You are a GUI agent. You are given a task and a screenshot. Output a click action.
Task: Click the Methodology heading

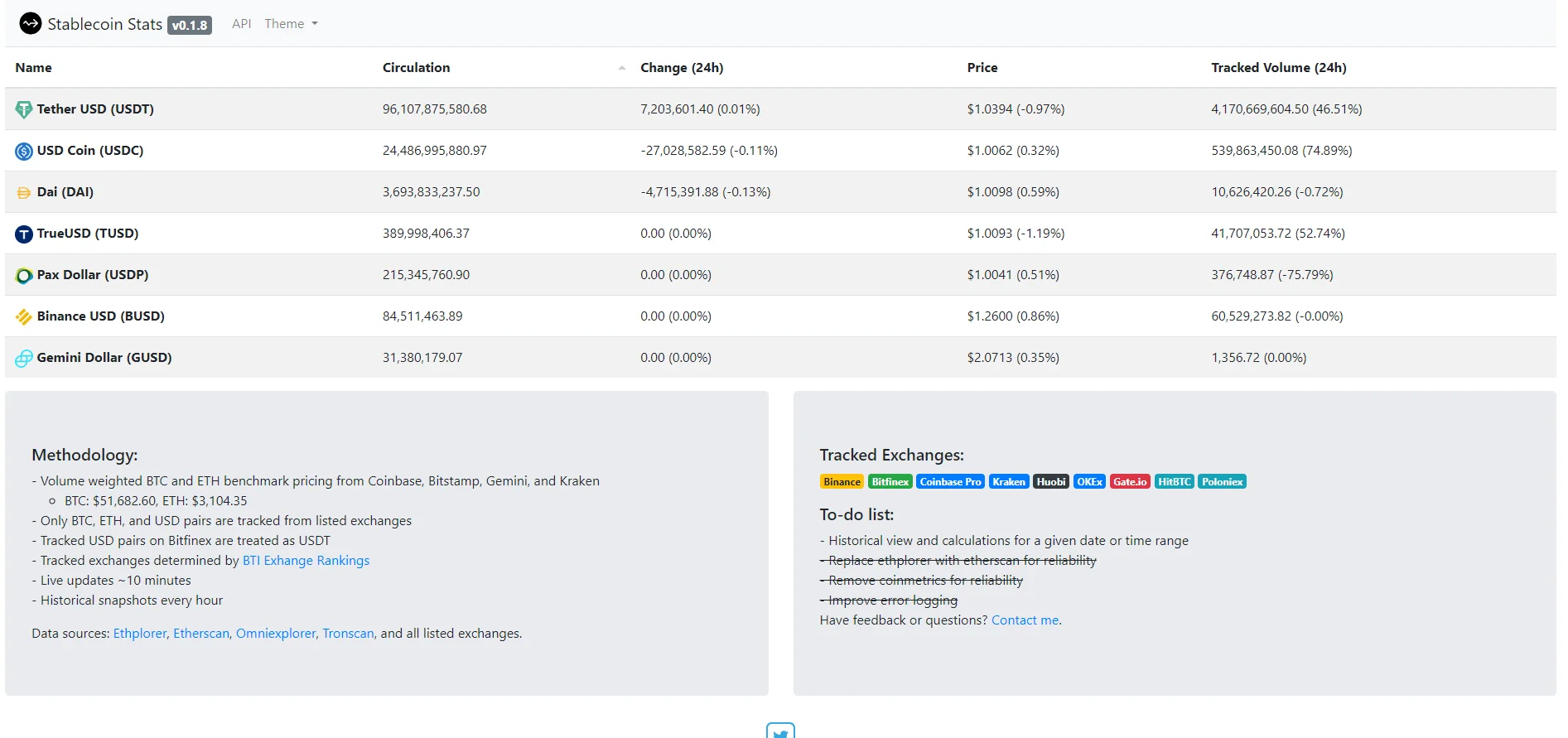pyautogui.click(x=84, y=455)
